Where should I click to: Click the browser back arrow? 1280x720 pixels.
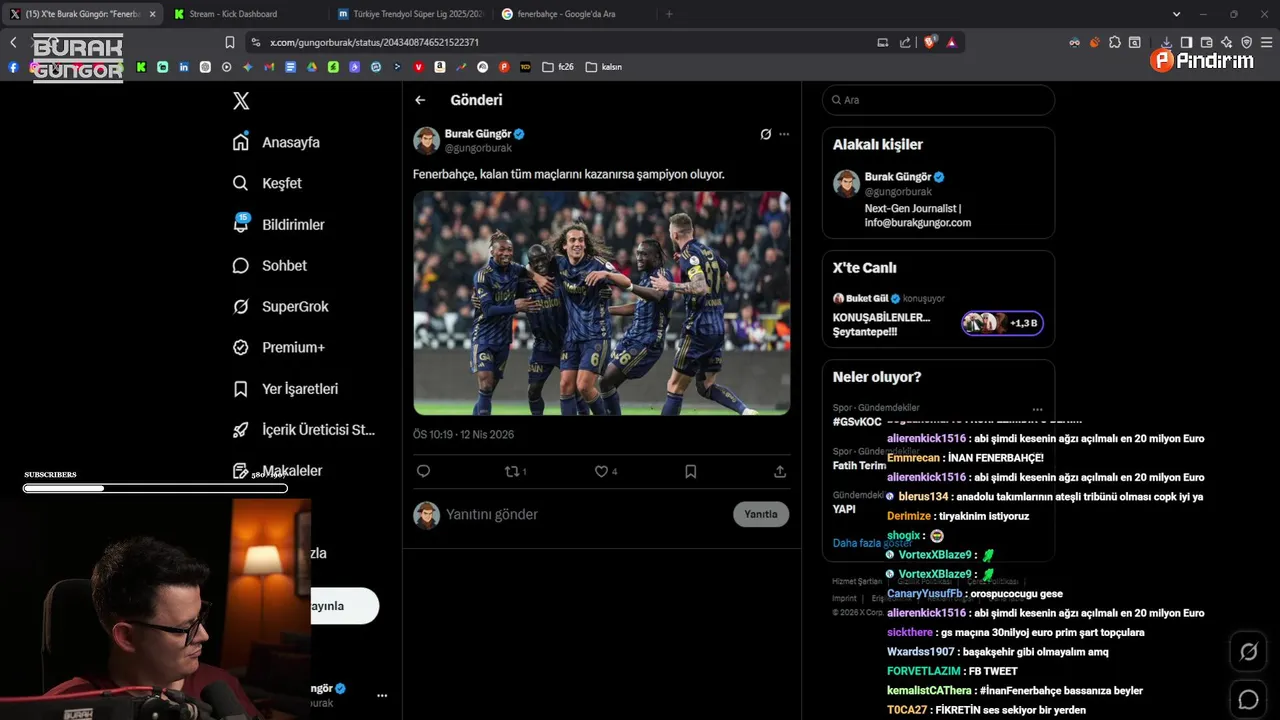[x=13, y=42]
